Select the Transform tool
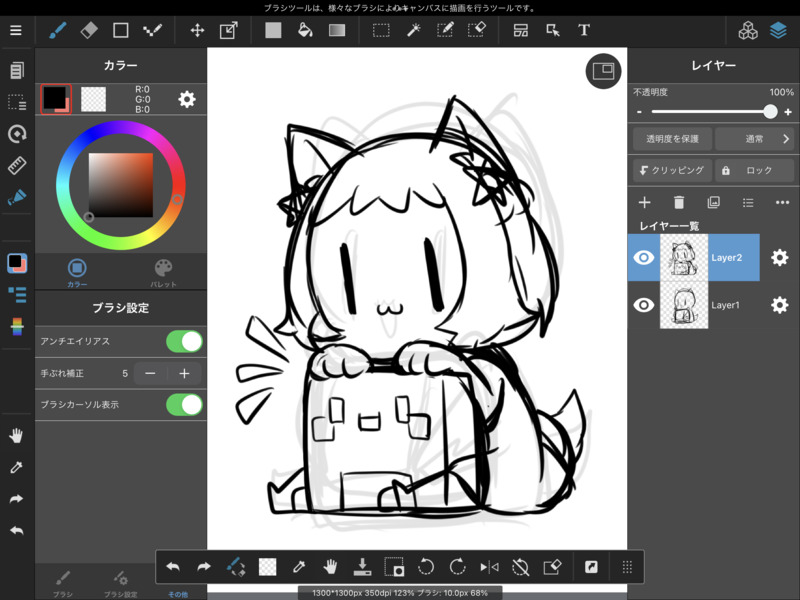 [x=229, y=31]
